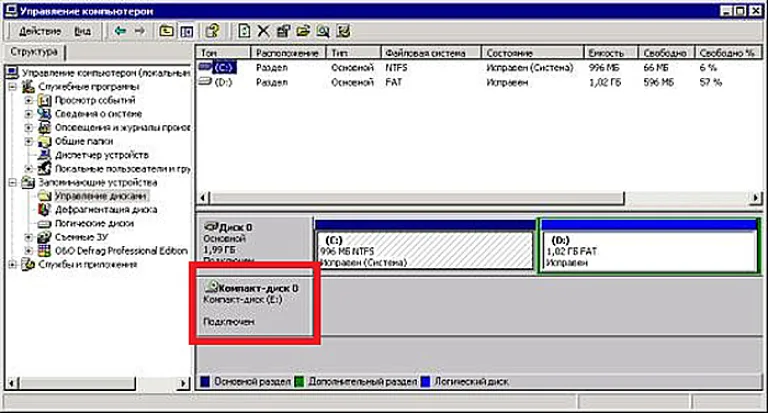Click the Properties icon in toolbar
768x413 pixels.
click(283, 31)
